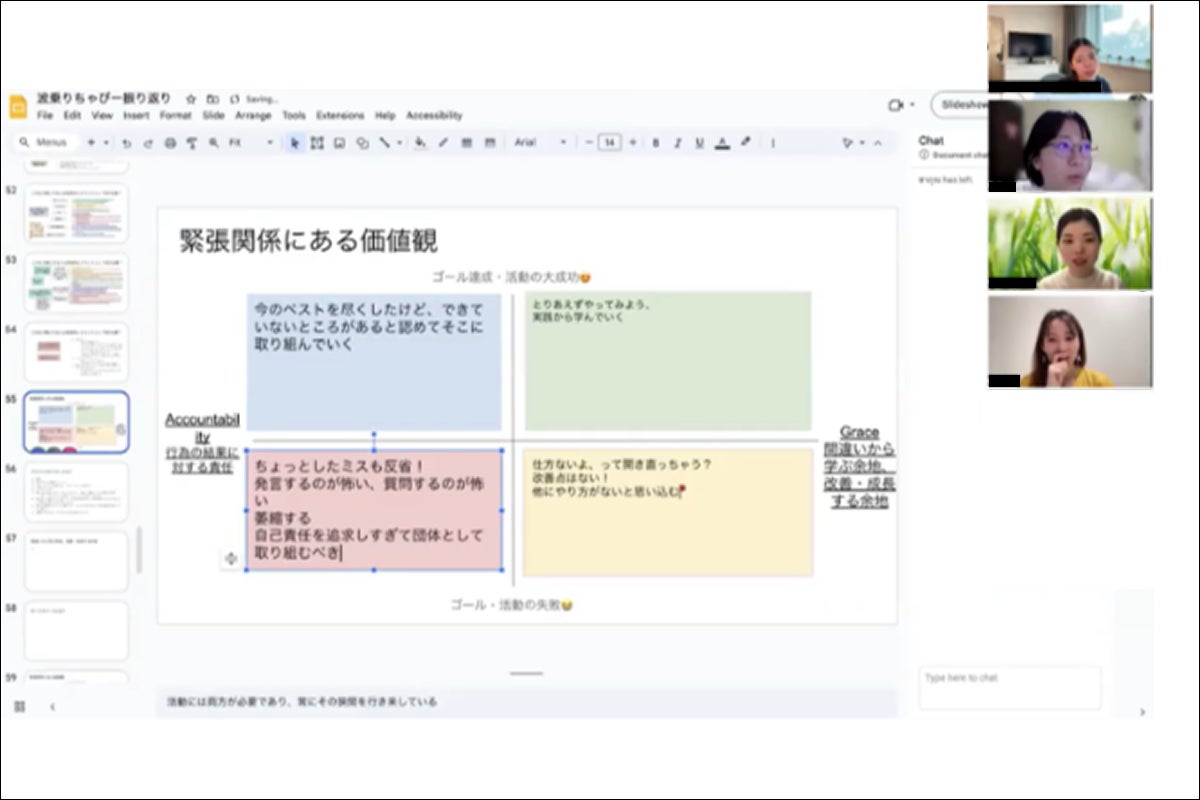Star the presentation with the star icon
Image resolution: width=1200 pixels, height=800 pixels.
pyautogui.click(x=191, y=99)
